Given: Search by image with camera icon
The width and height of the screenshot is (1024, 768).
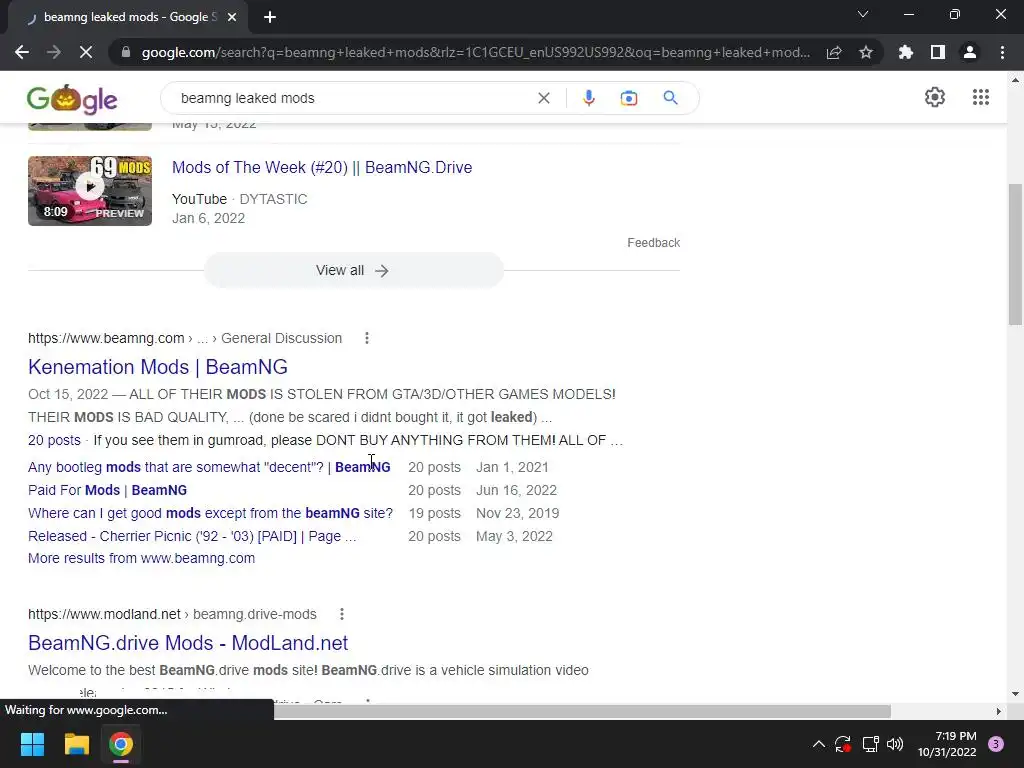Looking at the screenshot, I should (x=628, y=98).
